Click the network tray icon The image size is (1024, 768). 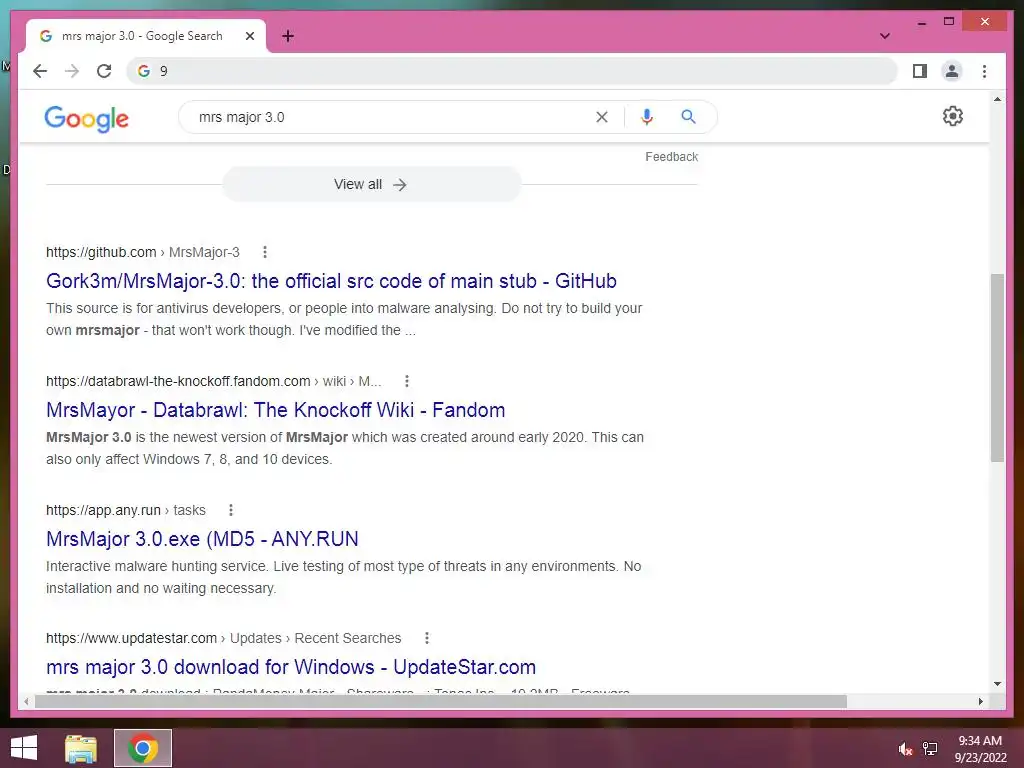coord(930,749)
